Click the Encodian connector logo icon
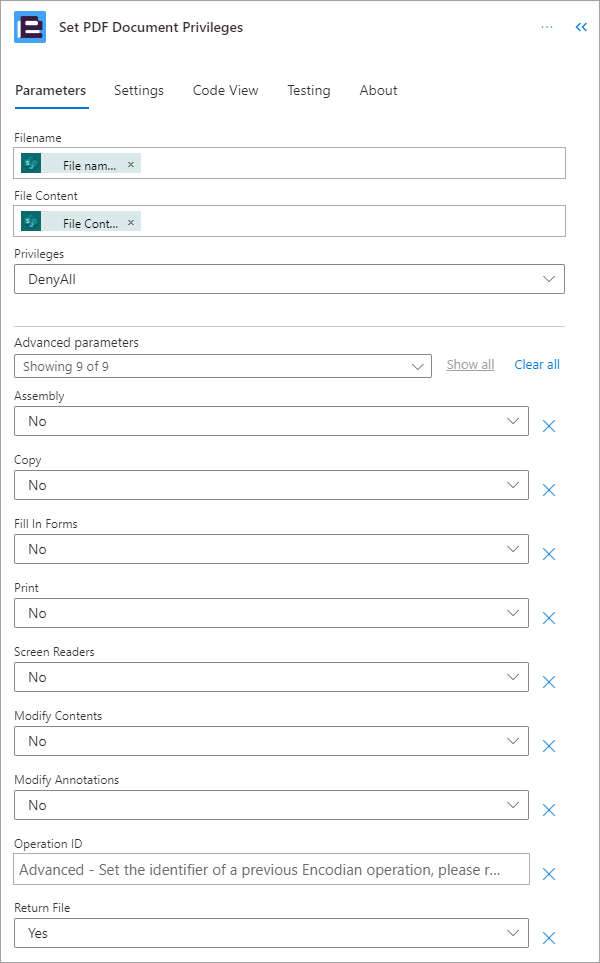The image size is (600, 963). pos(30,28)
